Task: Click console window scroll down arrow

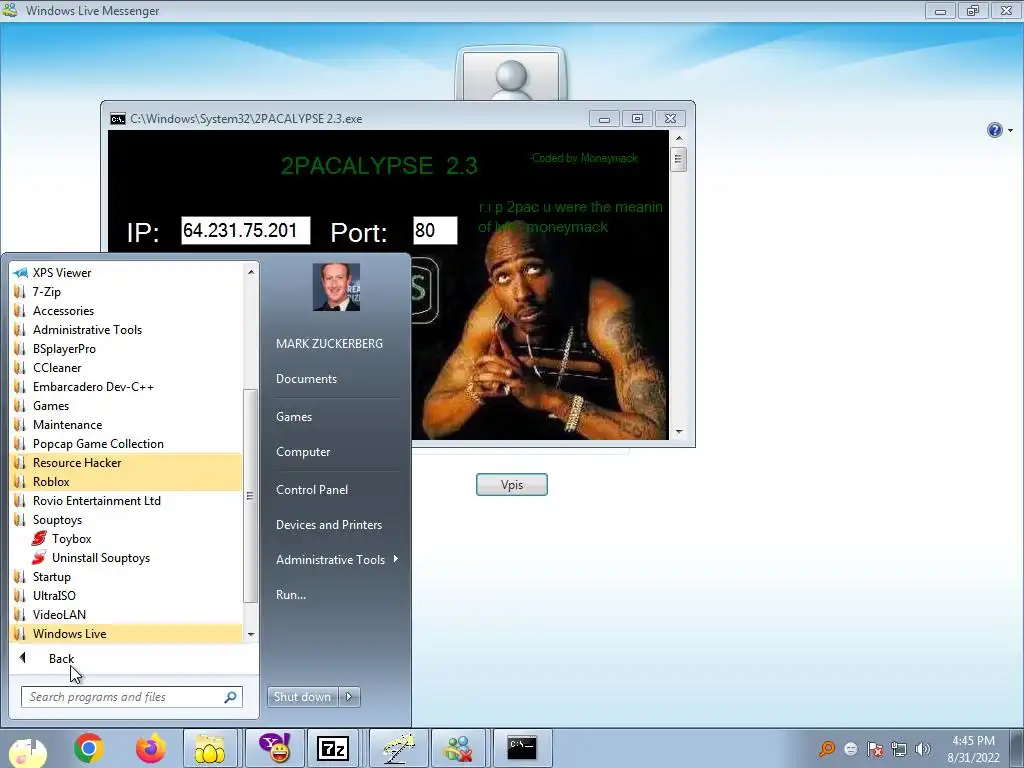Action: 679,432
